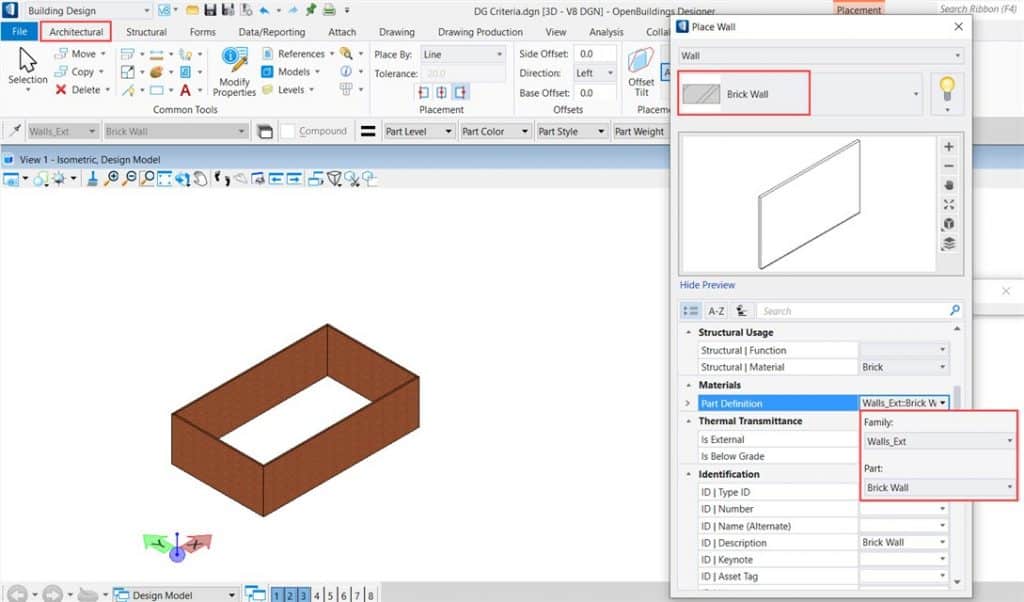The image size is (1024, 602).
Task: Click the pan hand icon beside wall preview
Action: [949, 185]
